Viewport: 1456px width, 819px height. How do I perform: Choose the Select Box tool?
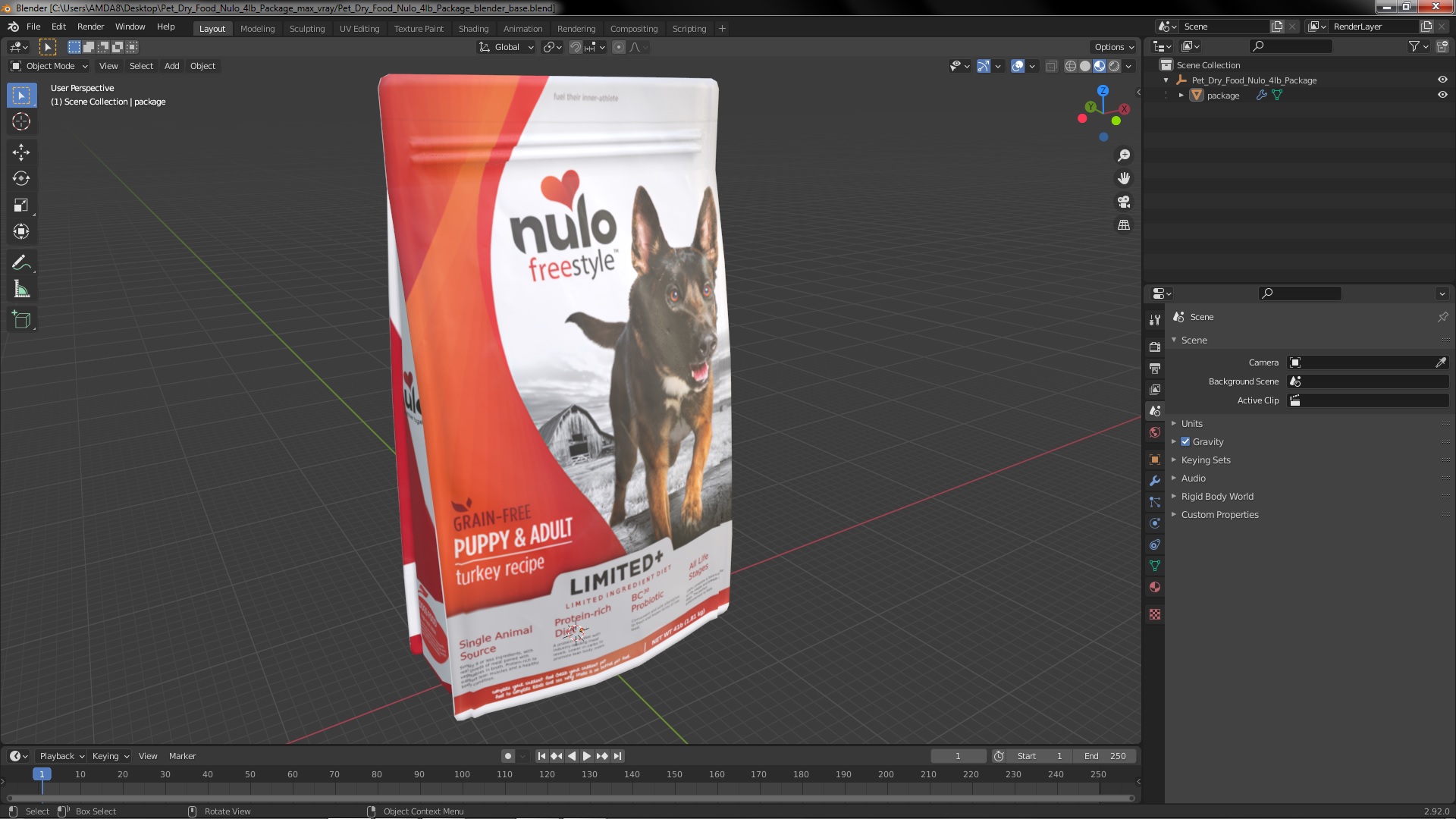pyautogui.click(x=21, y=96)
